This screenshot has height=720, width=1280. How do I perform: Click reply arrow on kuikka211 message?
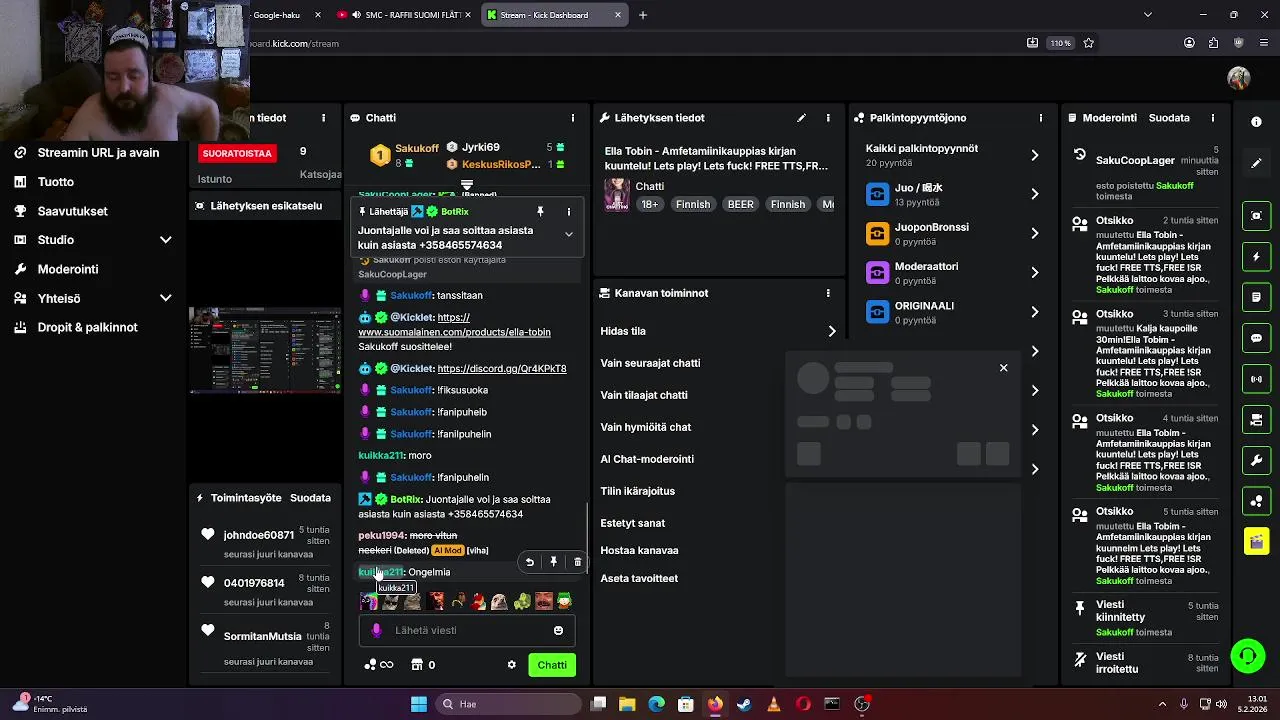(x=530, y=562)
